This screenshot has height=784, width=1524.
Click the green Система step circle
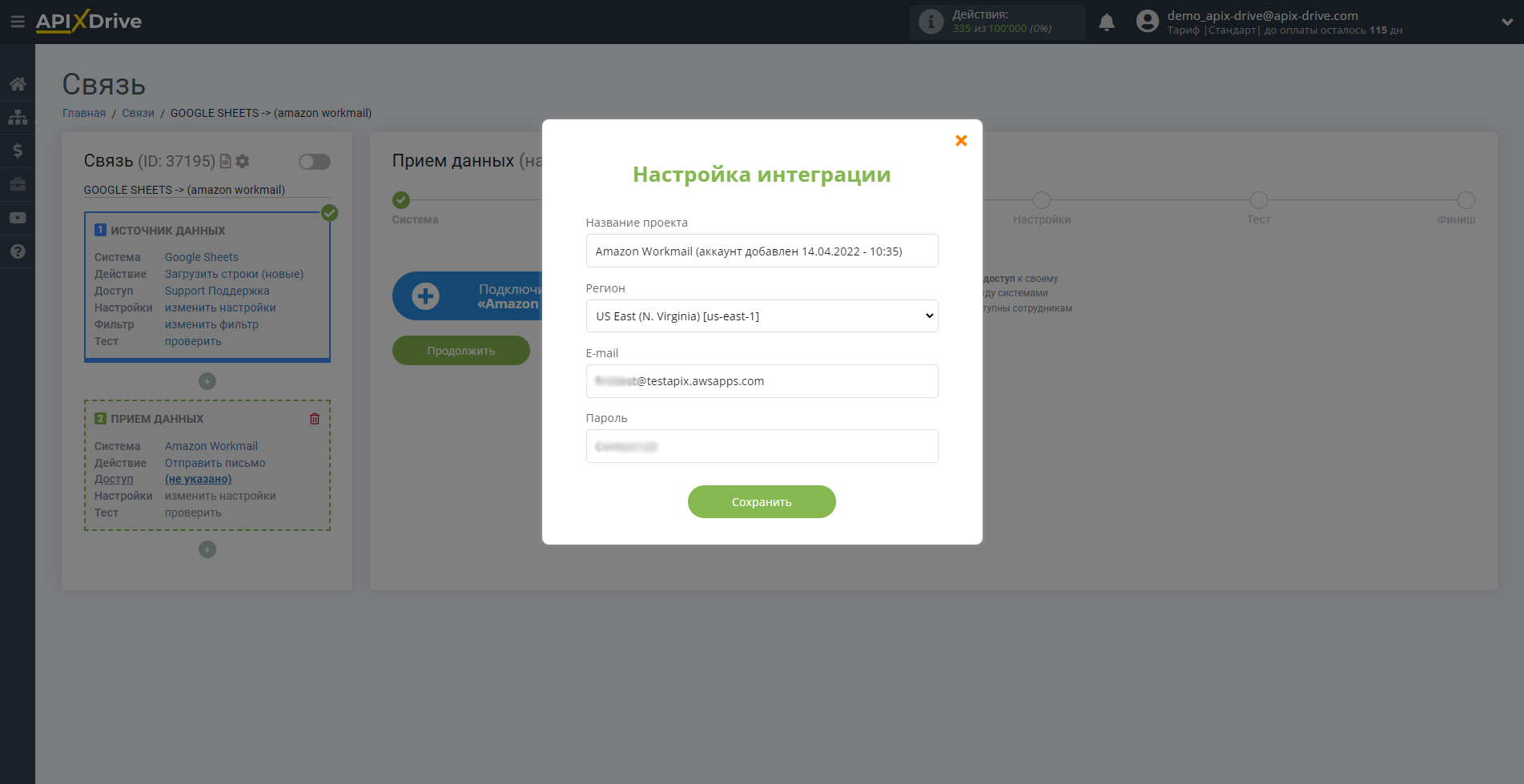point(401,200)
